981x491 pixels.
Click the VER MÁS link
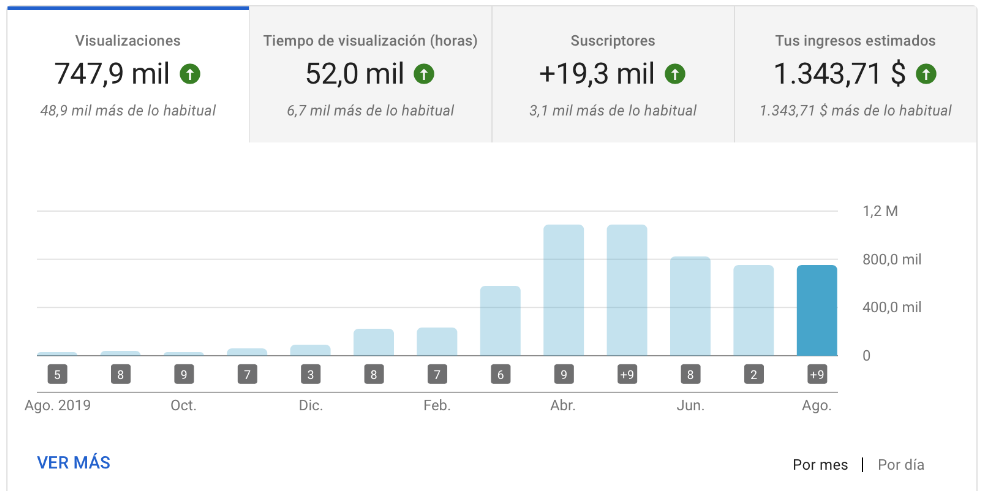pyautogui.click(x=73, y=463)
